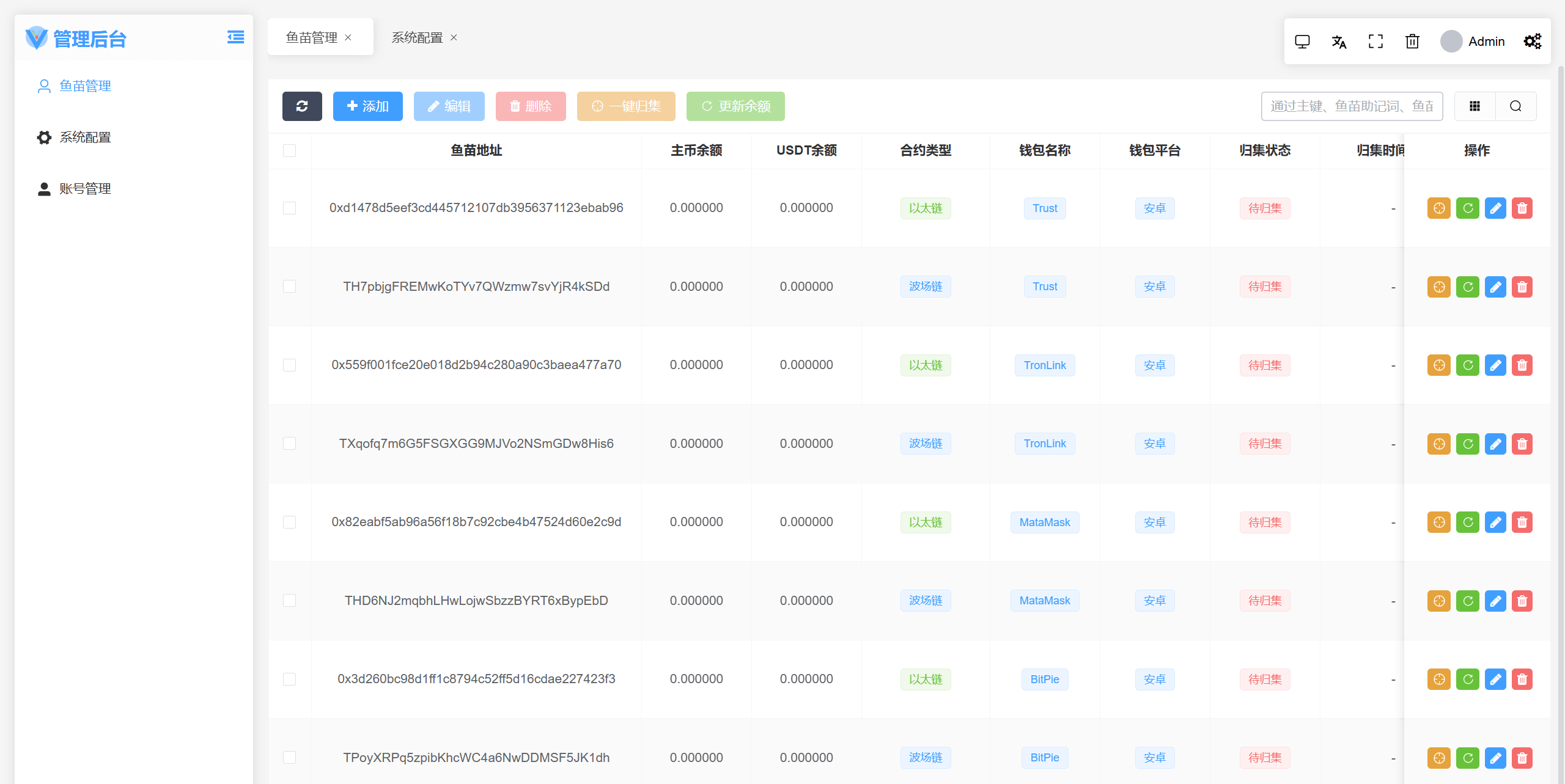The height and width of the screenshot is (784, 1565).
Task: Expand Admin user menu
Action: click(x=1473, y=42)
